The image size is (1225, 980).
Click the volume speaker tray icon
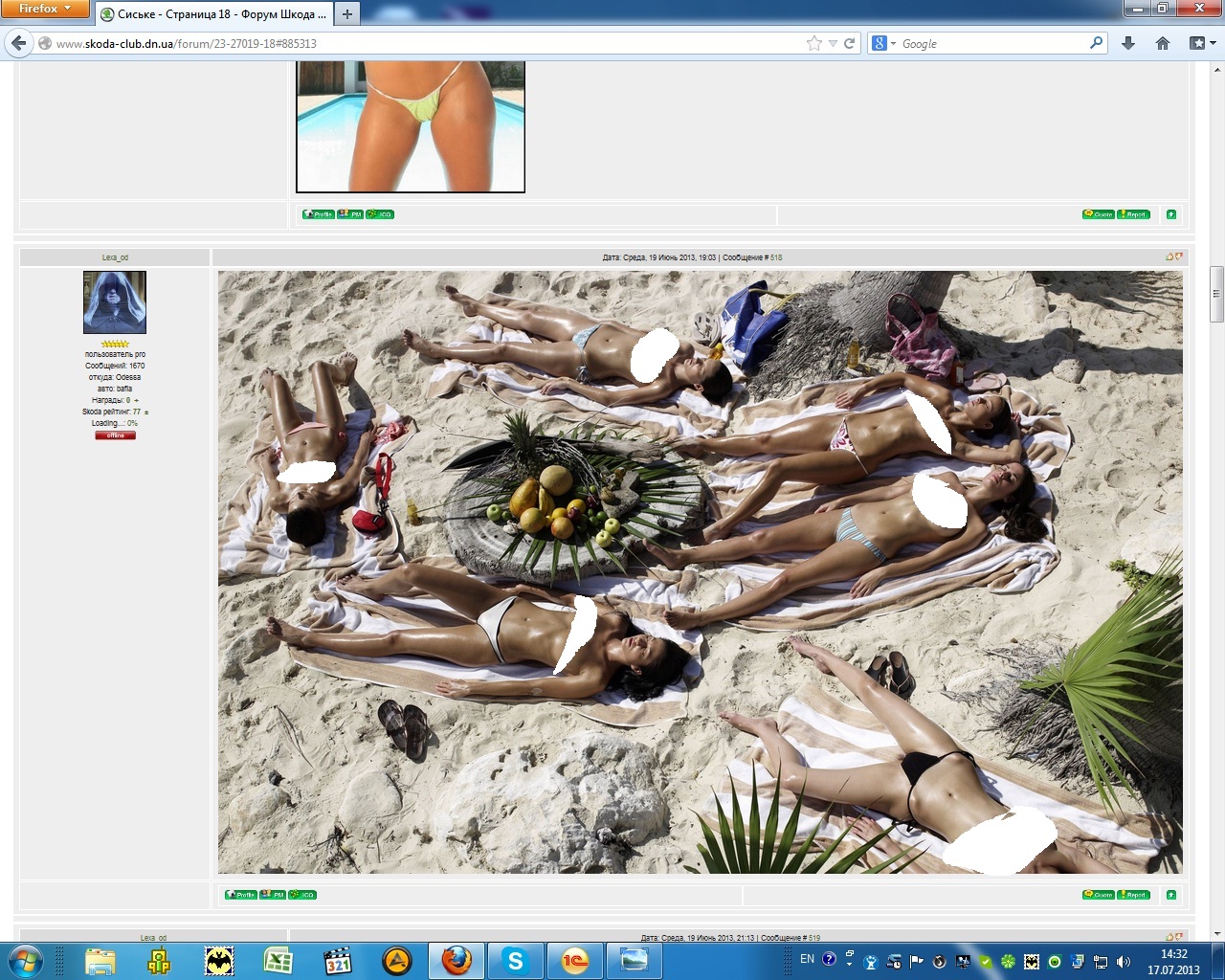(x=1123, y=962)
